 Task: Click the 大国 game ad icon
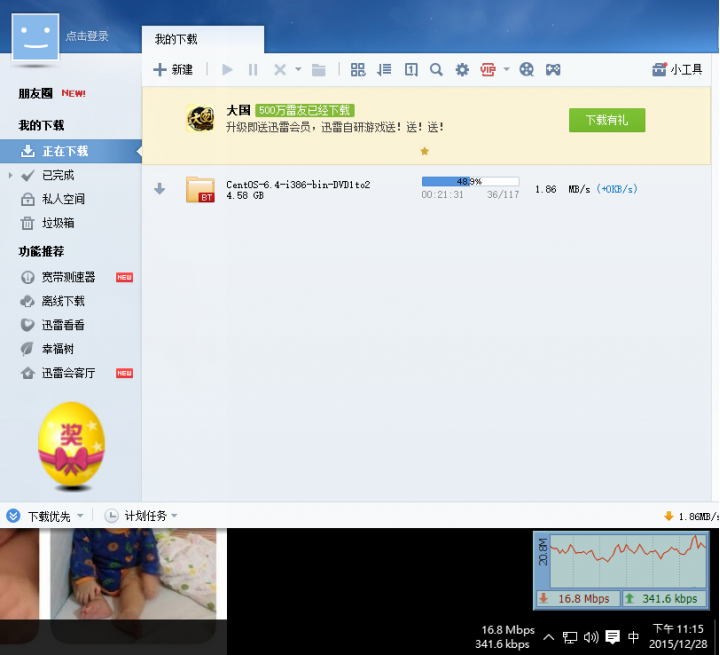coord(201,118)
